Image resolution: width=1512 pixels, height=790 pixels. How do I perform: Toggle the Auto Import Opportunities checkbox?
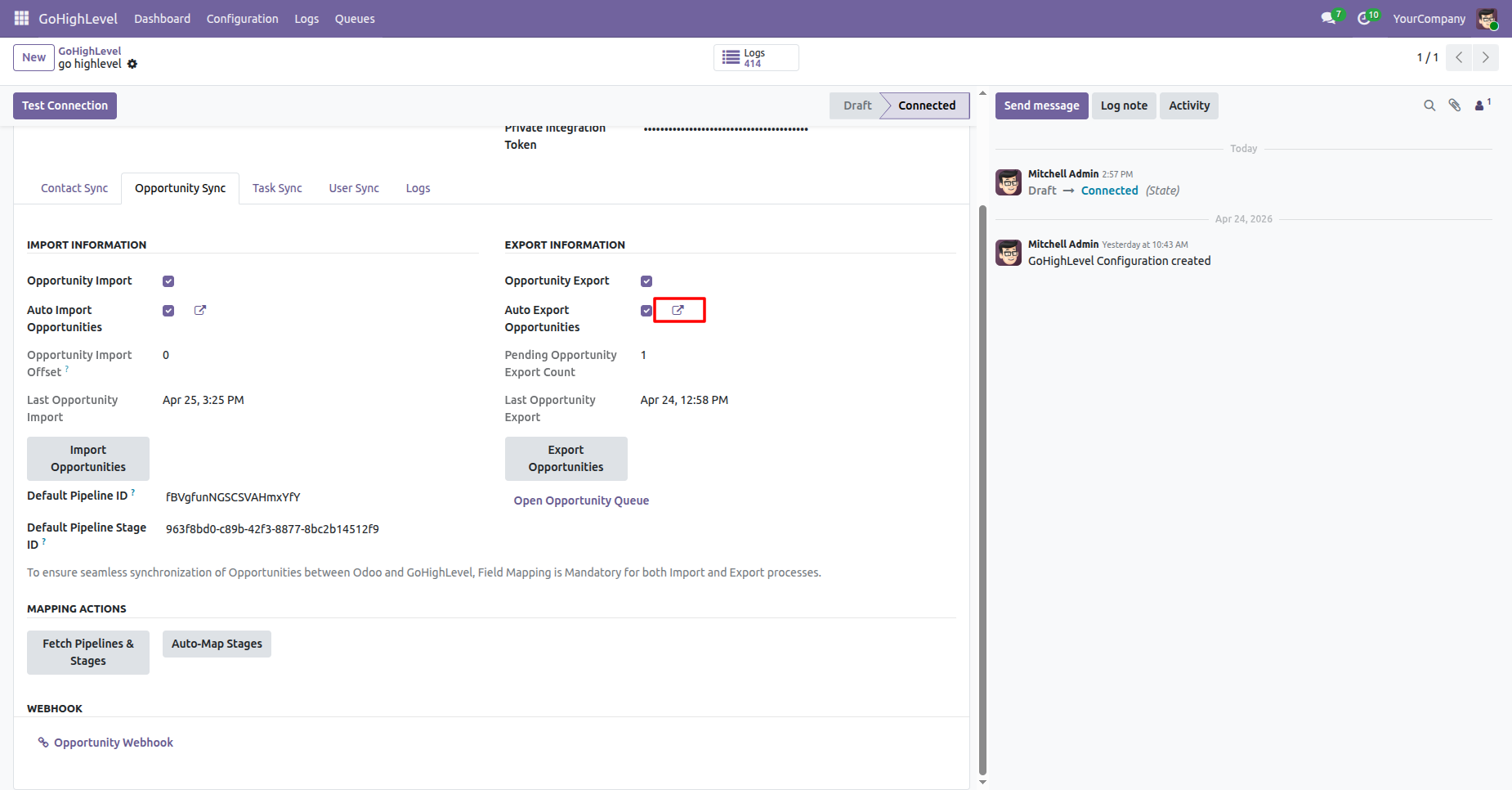coord(168,311)
